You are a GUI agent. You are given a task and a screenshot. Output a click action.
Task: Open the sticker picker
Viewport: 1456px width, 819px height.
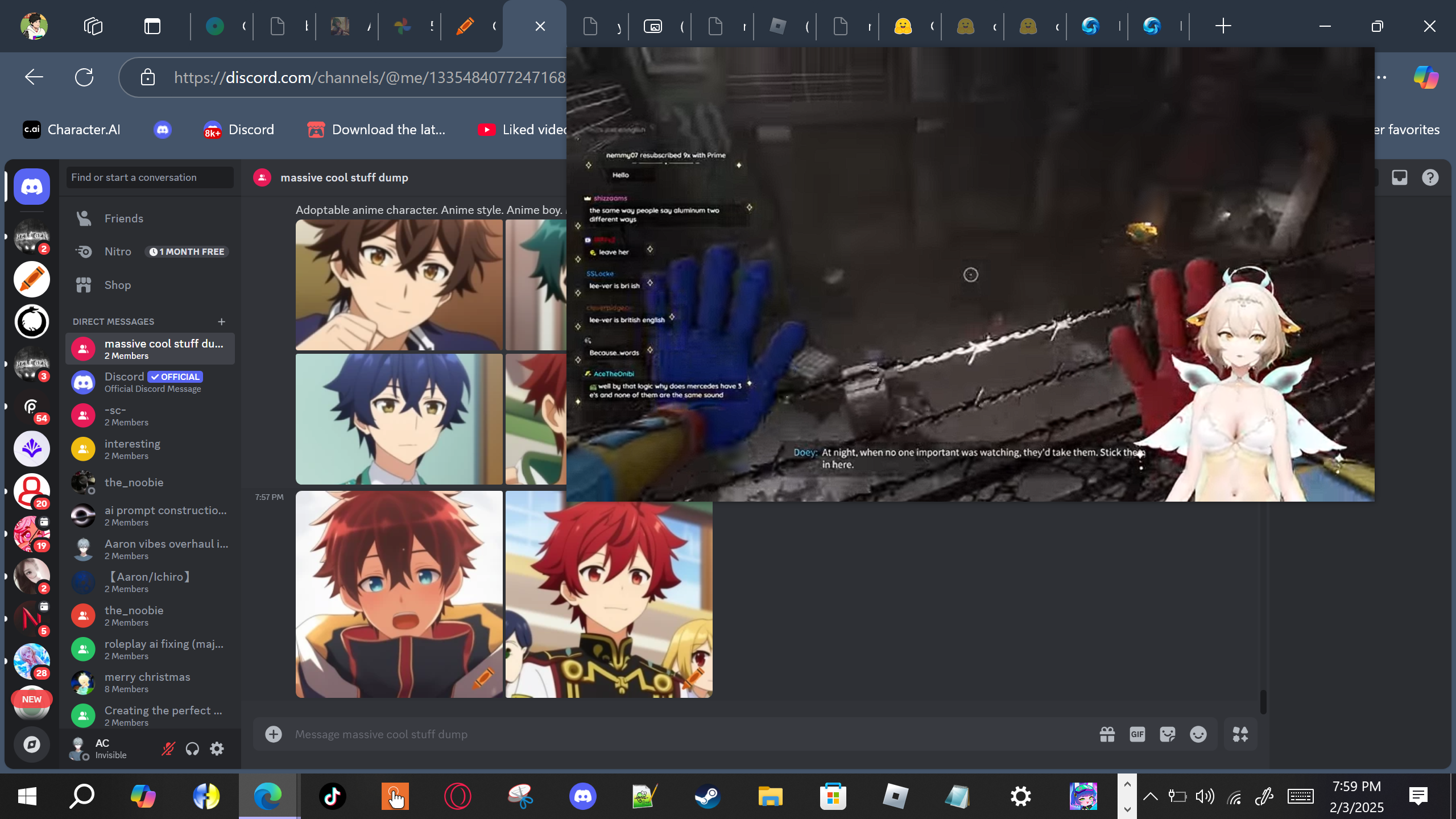pos(1168,734)
